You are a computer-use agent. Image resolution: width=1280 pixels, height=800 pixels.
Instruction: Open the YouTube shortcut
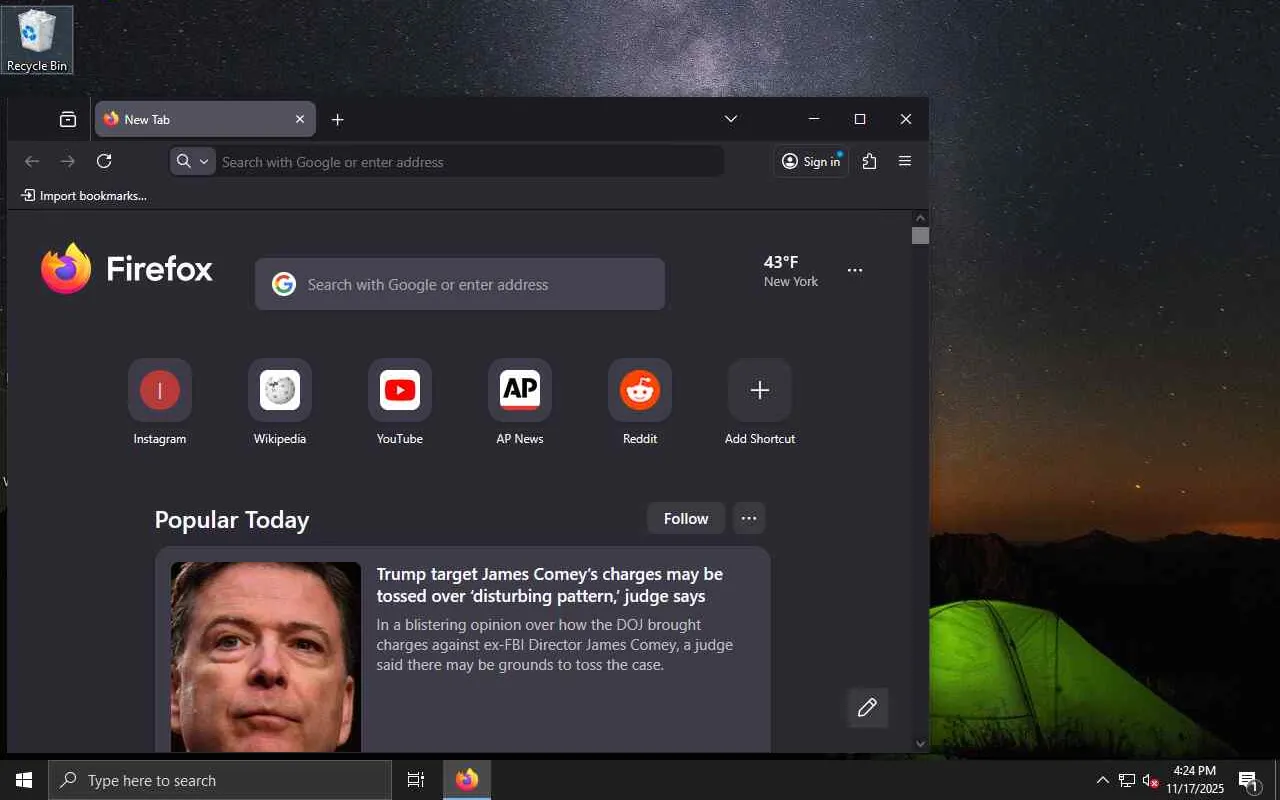click(x=400, y=402)
